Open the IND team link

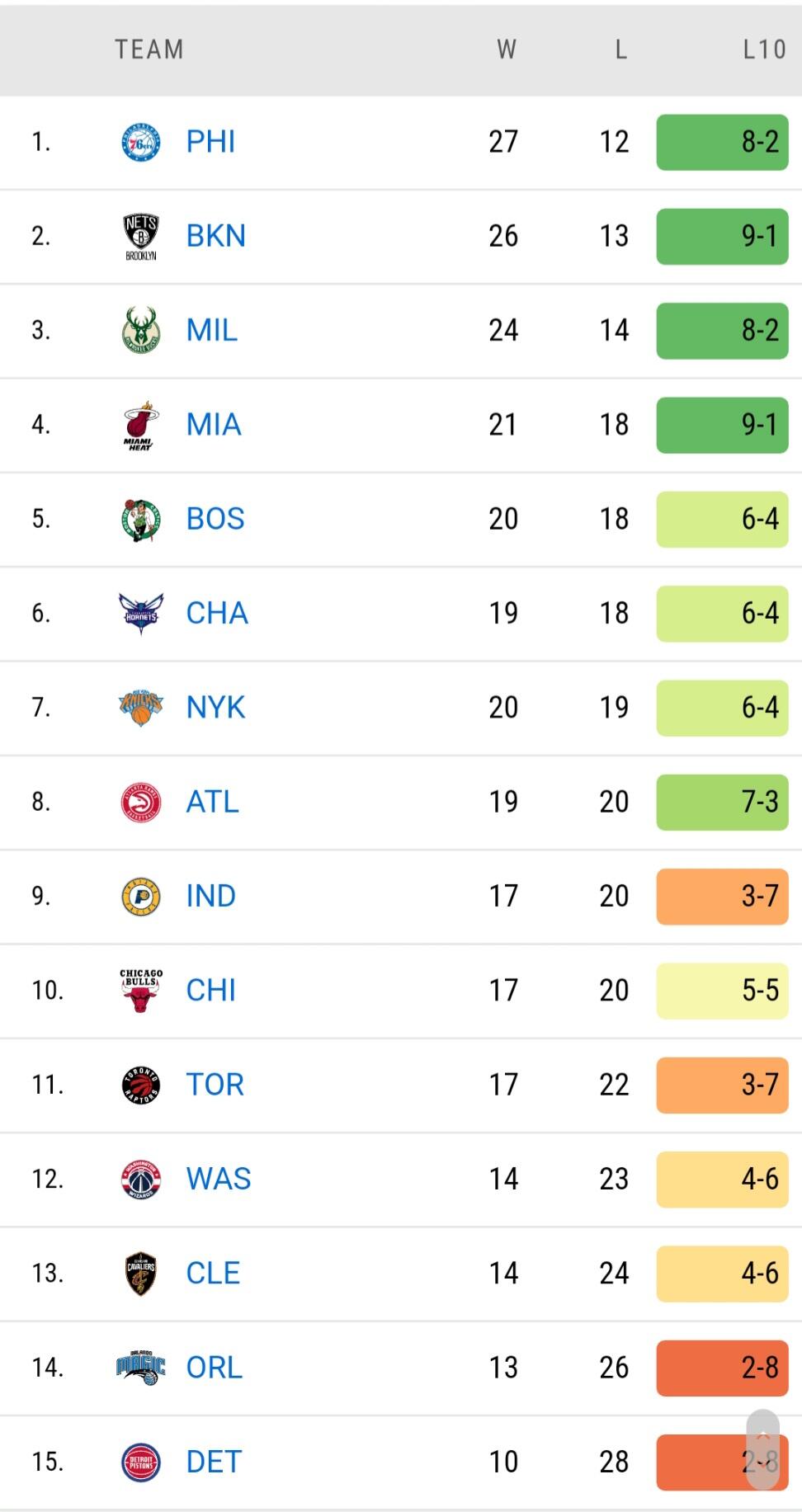coord(210,896)
